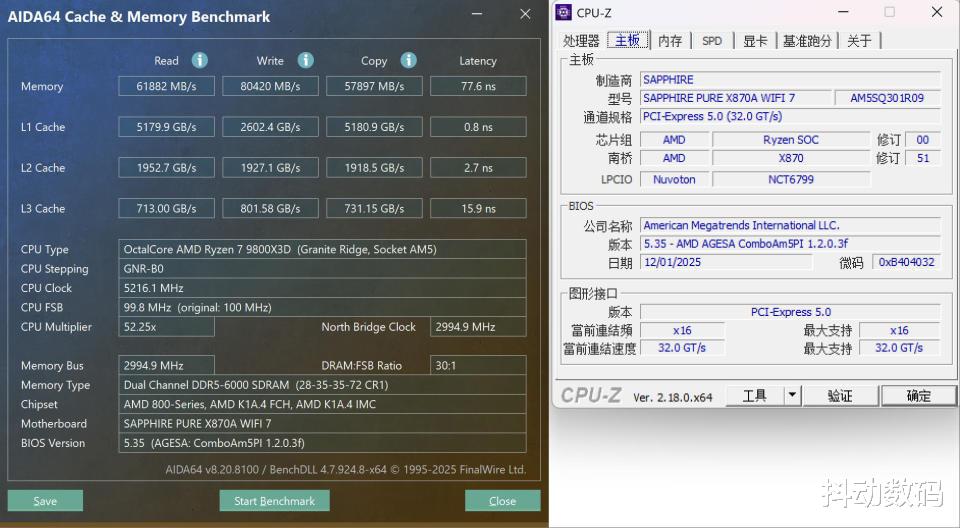Open the 工具 dropdown arrow in CPU-Z

(x=792, y=396)
